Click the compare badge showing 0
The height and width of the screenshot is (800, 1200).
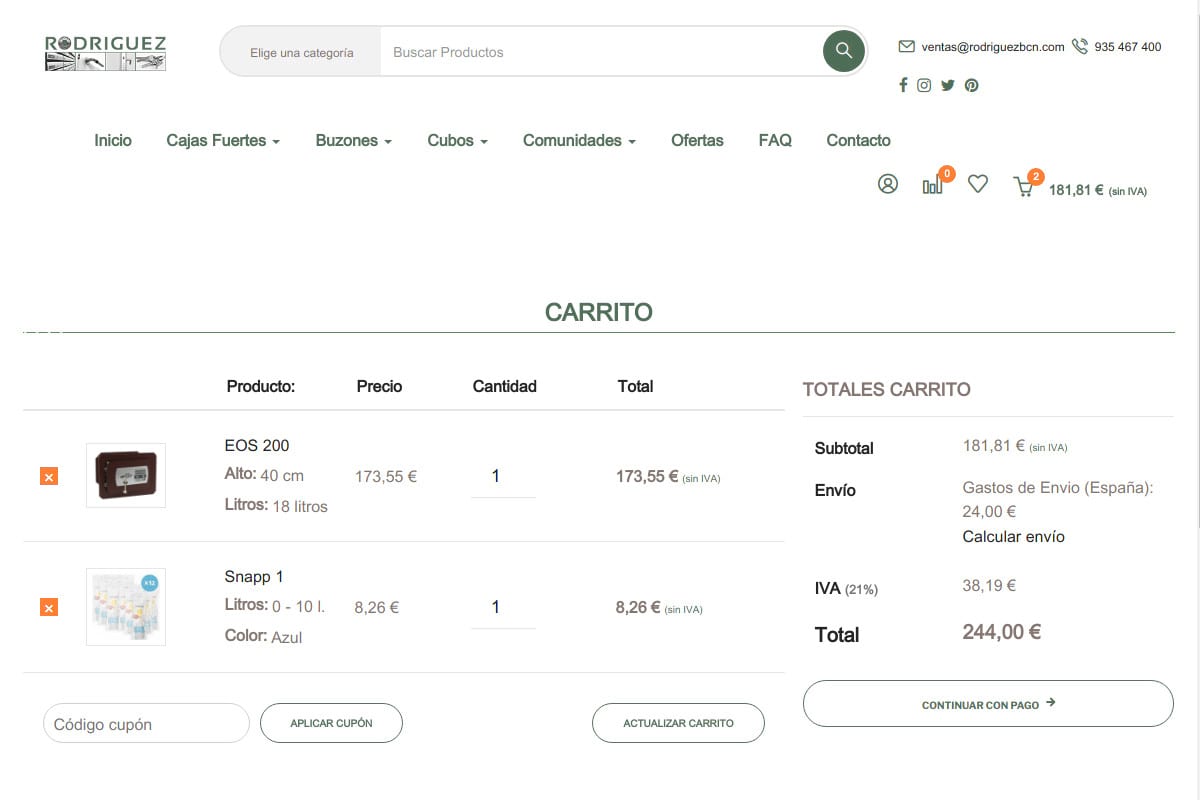point(947,174)
